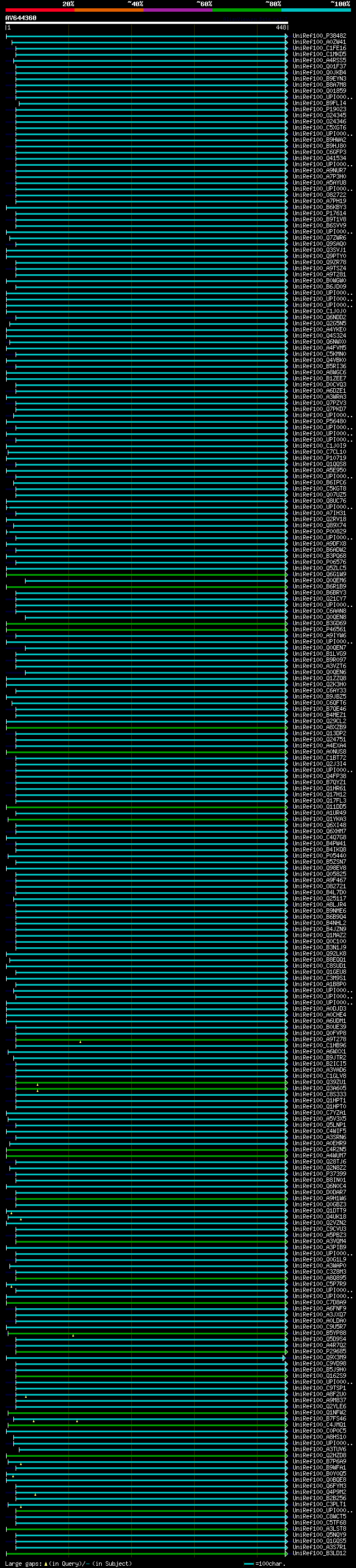Select the UniRef100_A4RSS5 entry
The height and width of the screenshot is (1568, 356).
click(x=319, y=60)
